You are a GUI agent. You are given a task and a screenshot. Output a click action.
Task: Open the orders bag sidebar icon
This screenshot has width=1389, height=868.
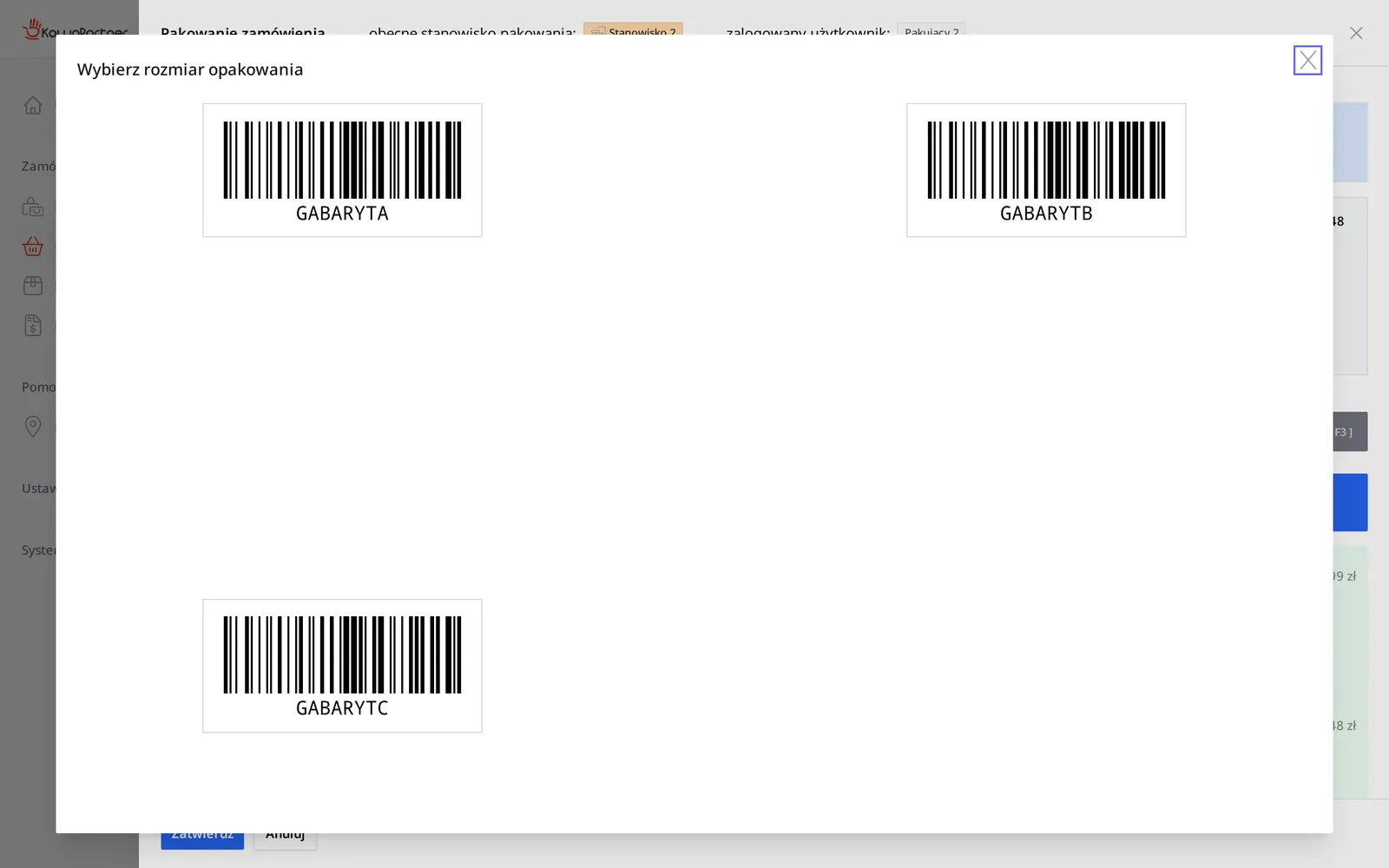[33, 207]
